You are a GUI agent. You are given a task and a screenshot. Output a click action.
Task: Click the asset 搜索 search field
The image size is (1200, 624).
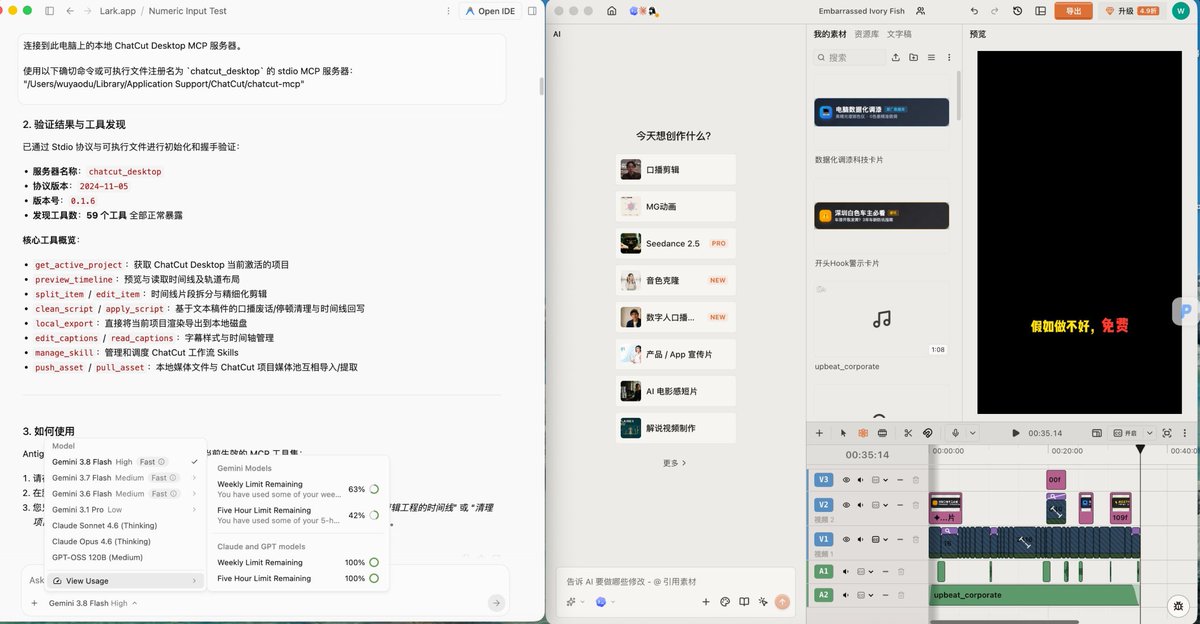(x=850, y=58)
